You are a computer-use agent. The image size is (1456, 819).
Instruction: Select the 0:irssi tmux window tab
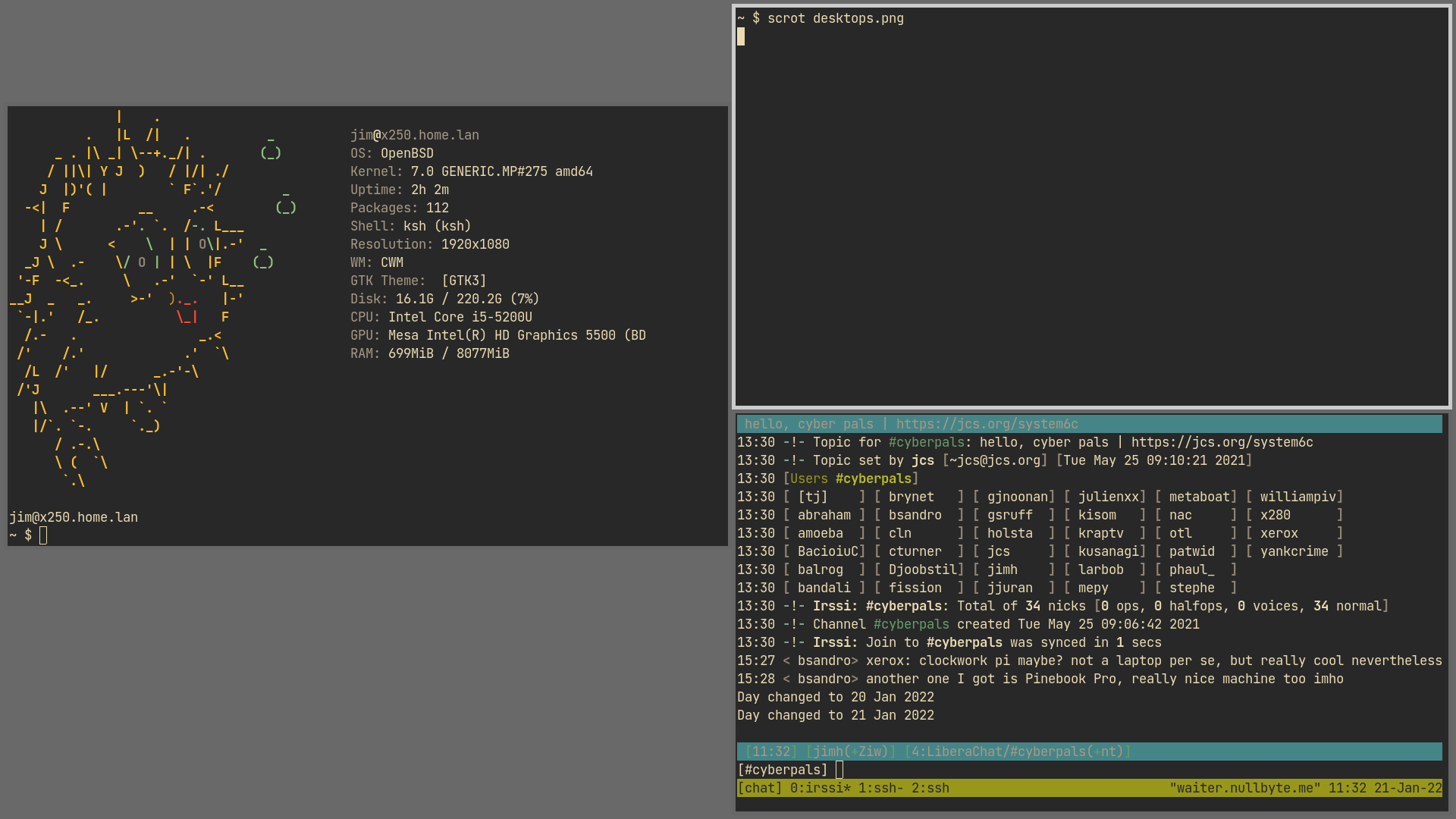820,788
